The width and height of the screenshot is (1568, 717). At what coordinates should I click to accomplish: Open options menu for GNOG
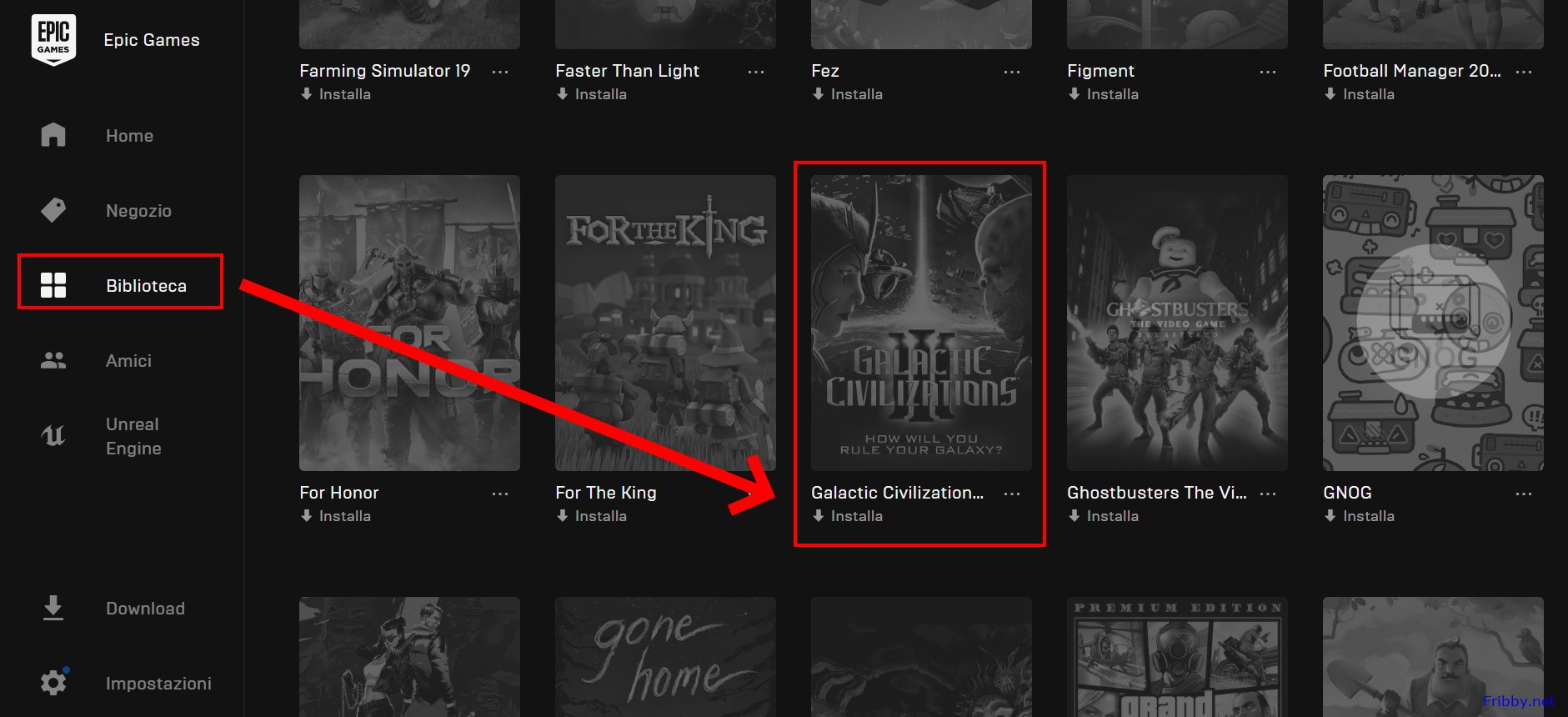tap(1524, 494)
